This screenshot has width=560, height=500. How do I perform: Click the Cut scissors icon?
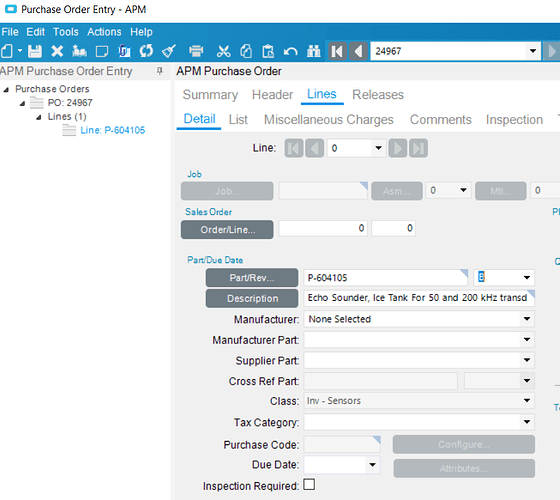[224, 51]
